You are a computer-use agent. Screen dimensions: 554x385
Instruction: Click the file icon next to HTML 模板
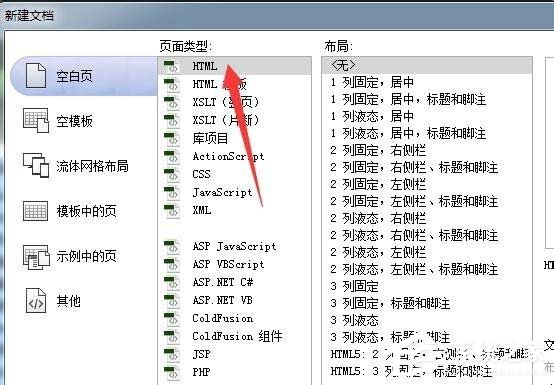click(172, 84)
